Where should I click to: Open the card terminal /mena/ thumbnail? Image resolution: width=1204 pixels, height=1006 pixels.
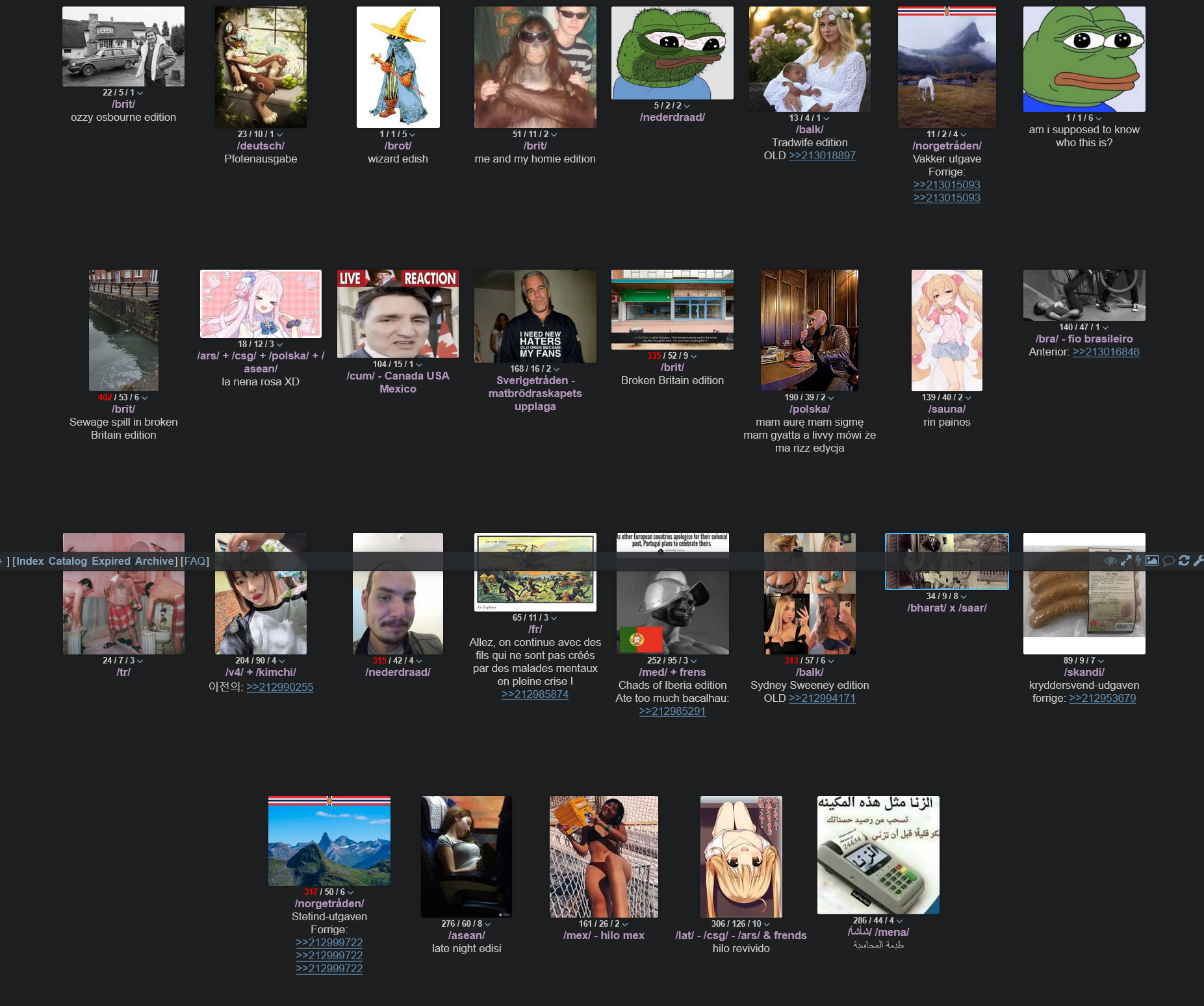[878, 855]
